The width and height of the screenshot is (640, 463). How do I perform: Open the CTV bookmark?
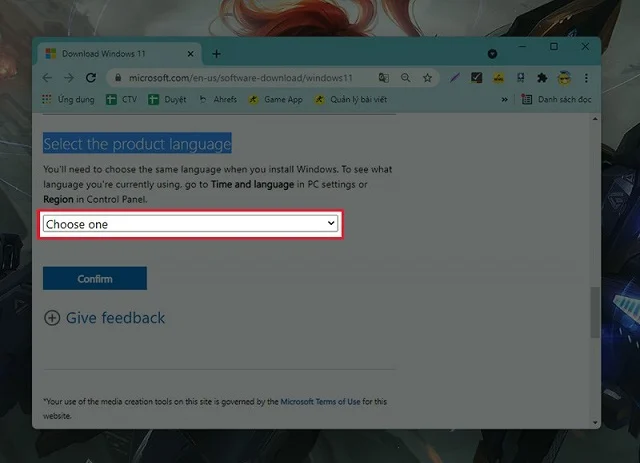[122, 99]
